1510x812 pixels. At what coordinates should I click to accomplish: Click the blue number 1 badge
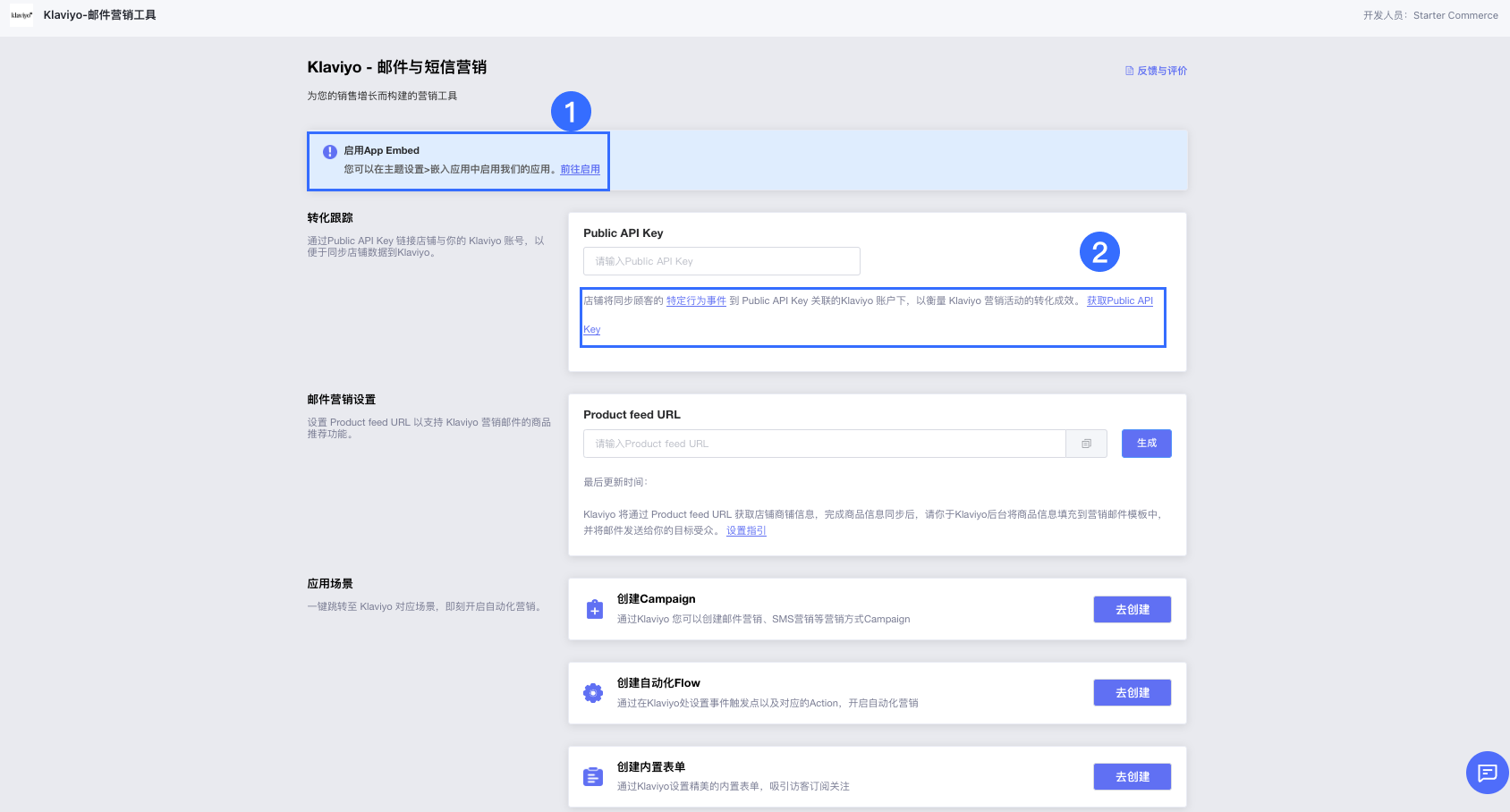(x=571, y=113)
